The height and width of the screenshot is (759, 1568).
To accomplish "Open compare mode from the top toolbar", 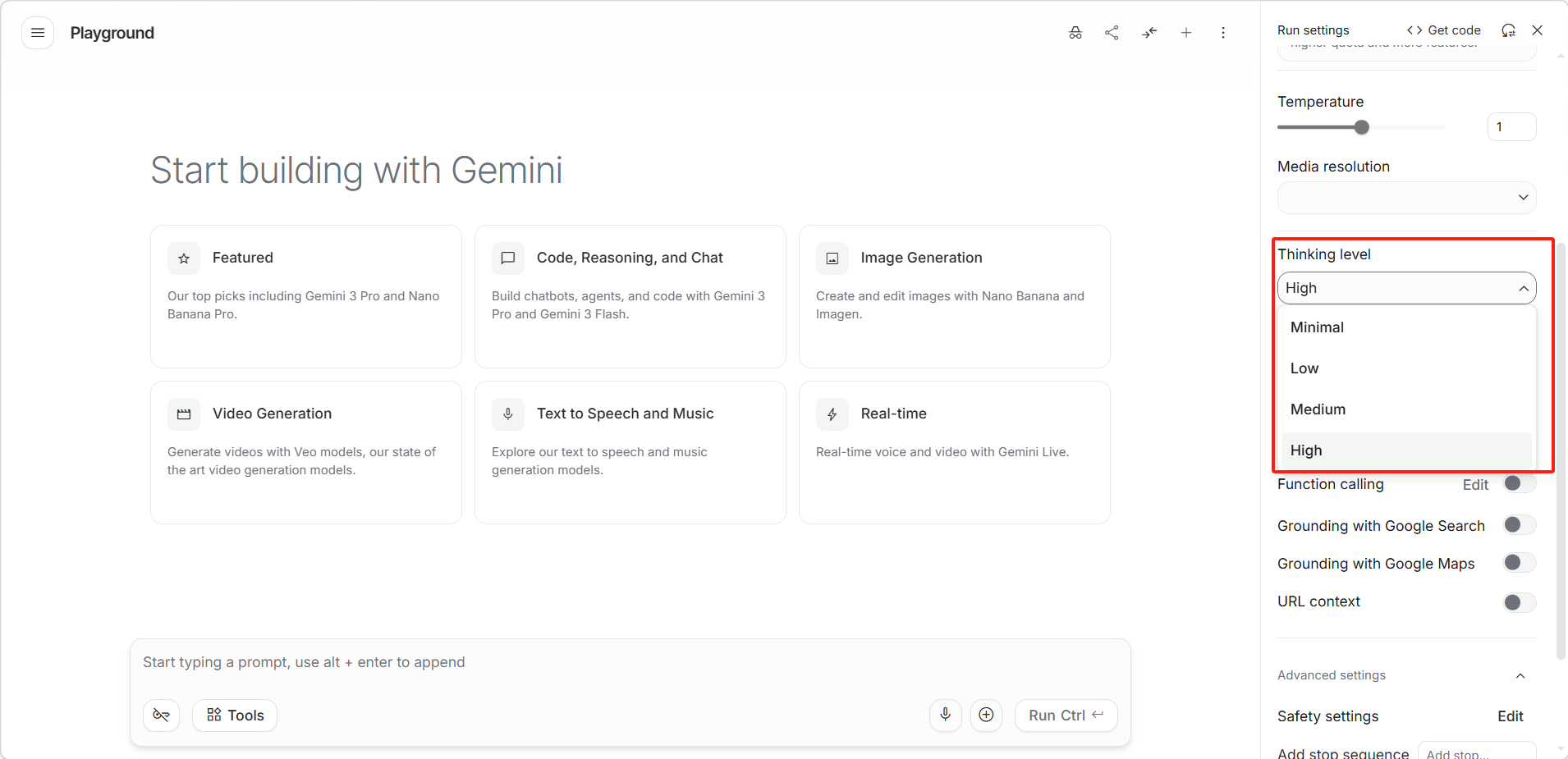I will click(1149, 33).
